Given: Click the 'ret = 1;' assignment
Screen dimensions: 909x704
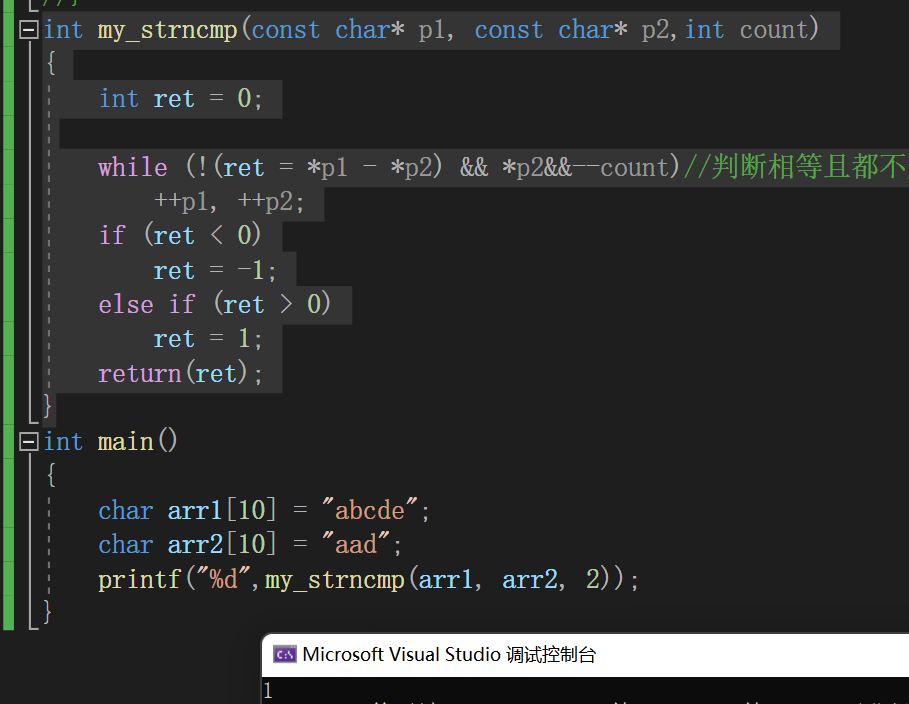Looking at the screenshot, I should (x=208, y=339).
